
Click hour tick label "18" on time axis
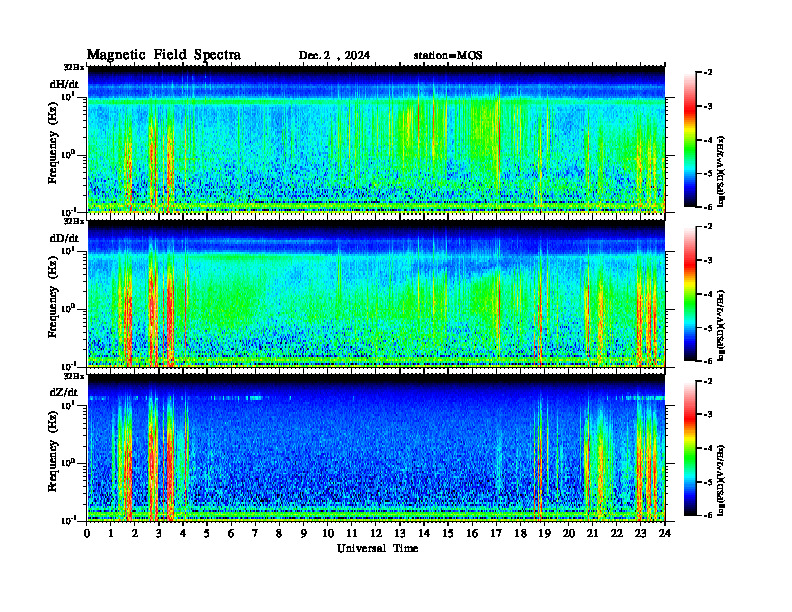(x=520, y=533)
